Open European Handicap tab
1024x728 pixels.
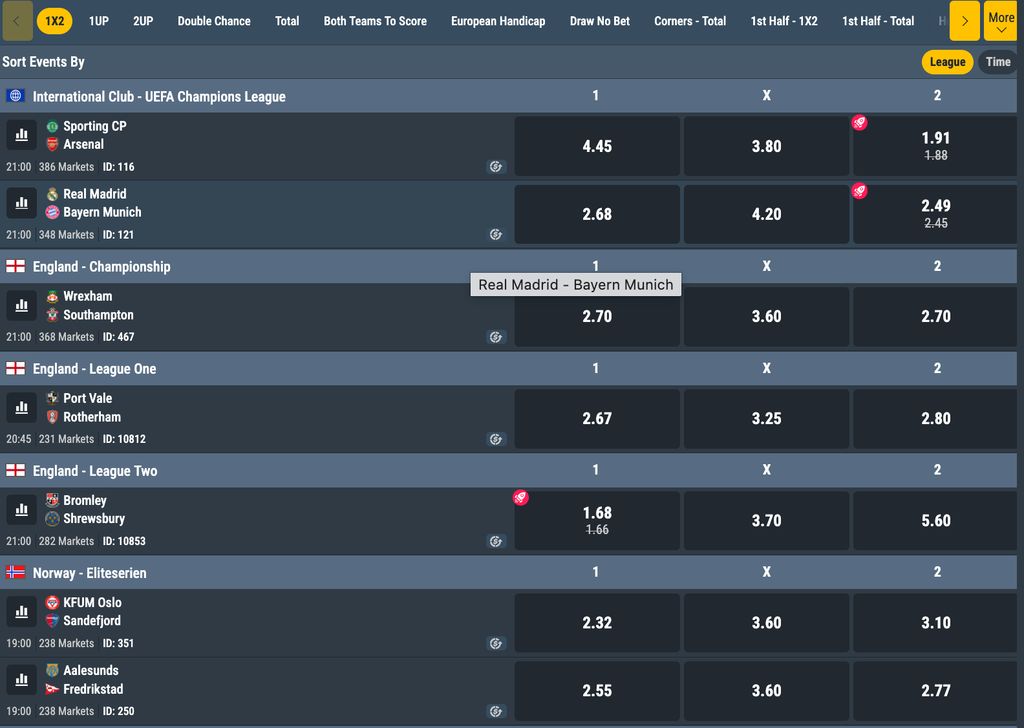coord(498,21)
